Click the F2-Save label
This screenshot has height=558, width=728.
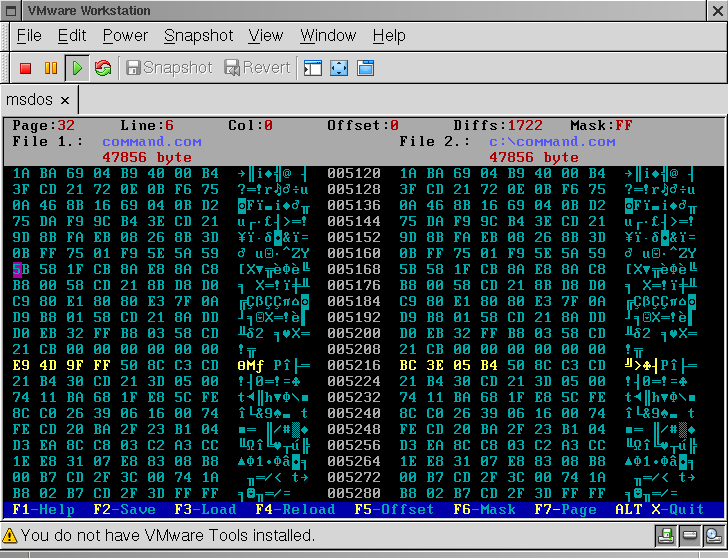coord(124,510)
